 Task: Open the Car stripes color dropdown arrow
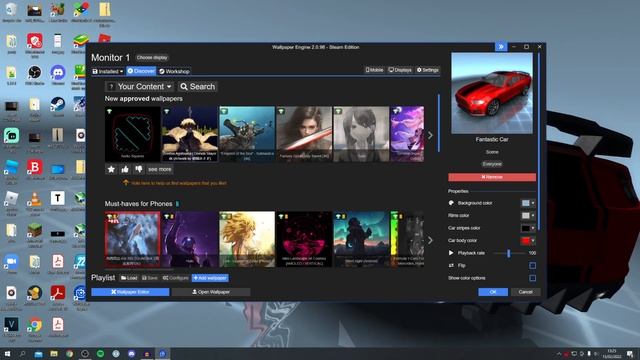pyautogui.click(x=533, y=228)
